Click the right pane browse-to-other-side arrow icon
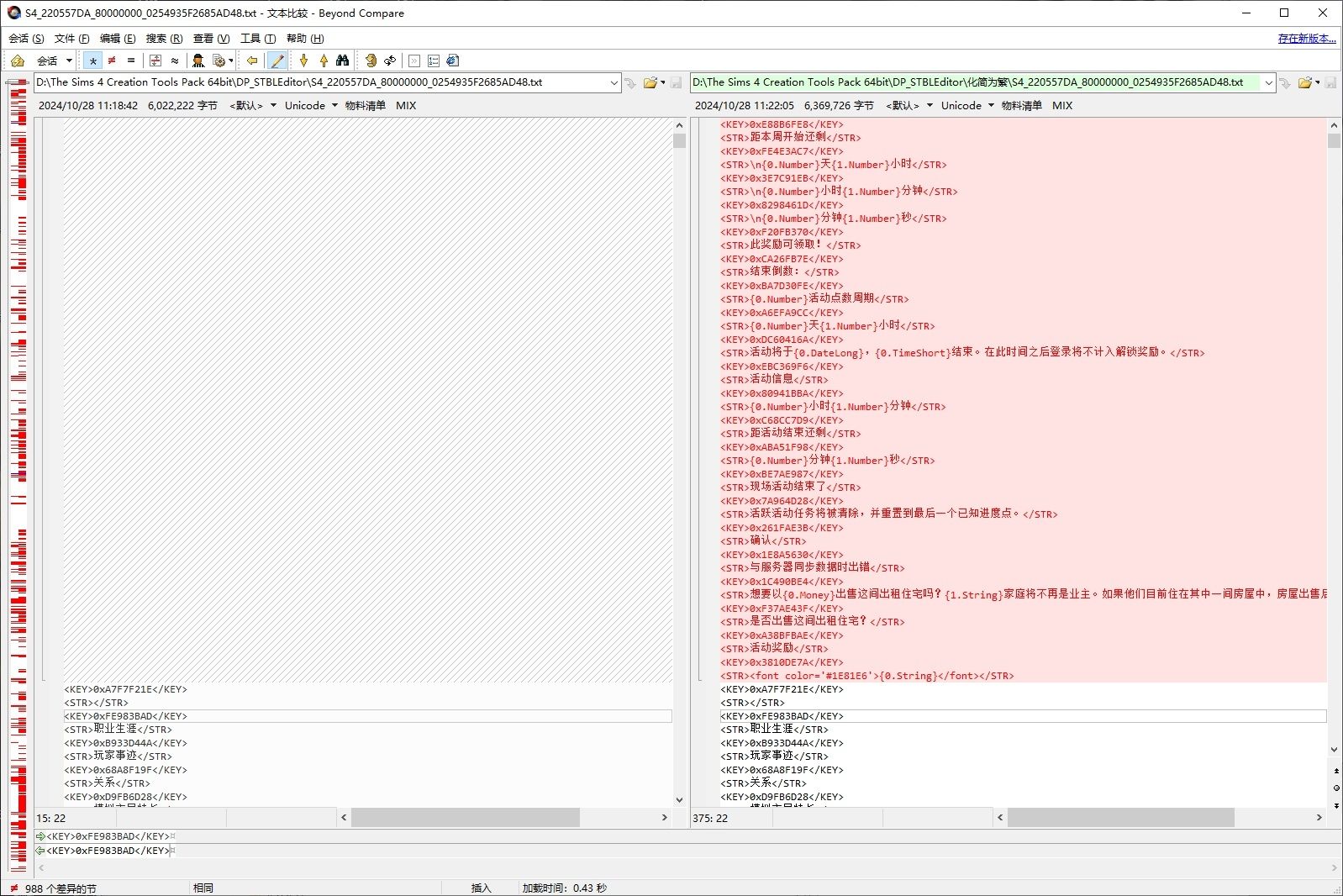This screenshot has height=896, width=1343. [x=1285, y=82]
